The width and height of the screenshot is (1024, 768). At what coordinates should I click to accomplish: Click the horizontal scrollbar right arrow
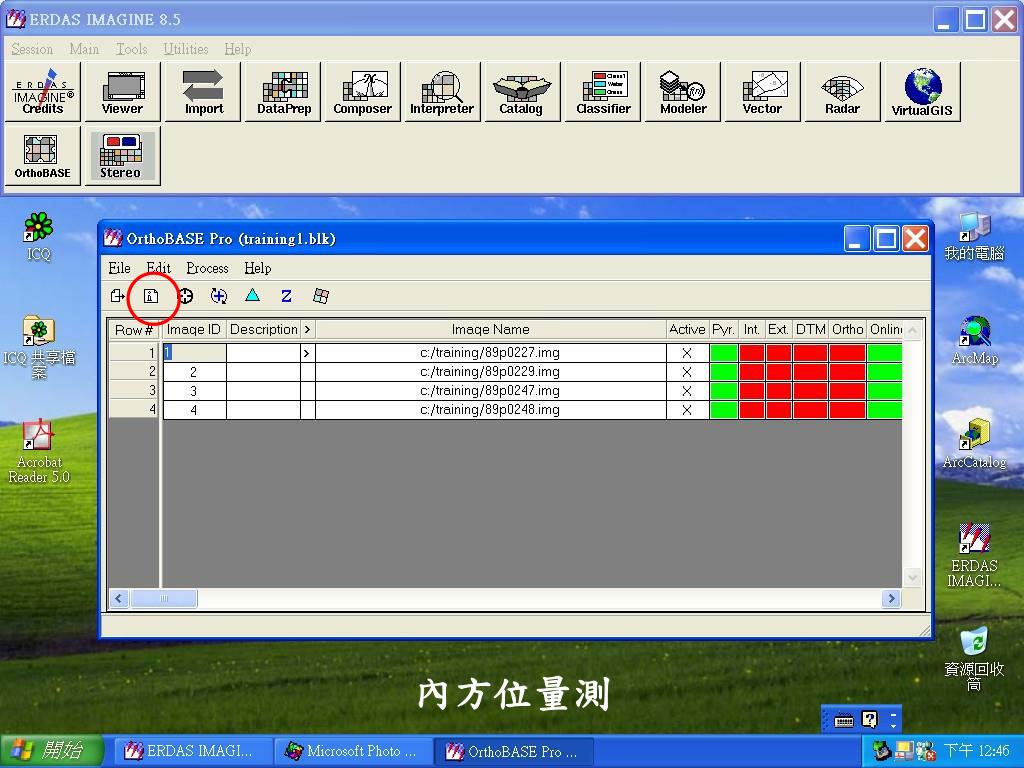pos(891,598)
